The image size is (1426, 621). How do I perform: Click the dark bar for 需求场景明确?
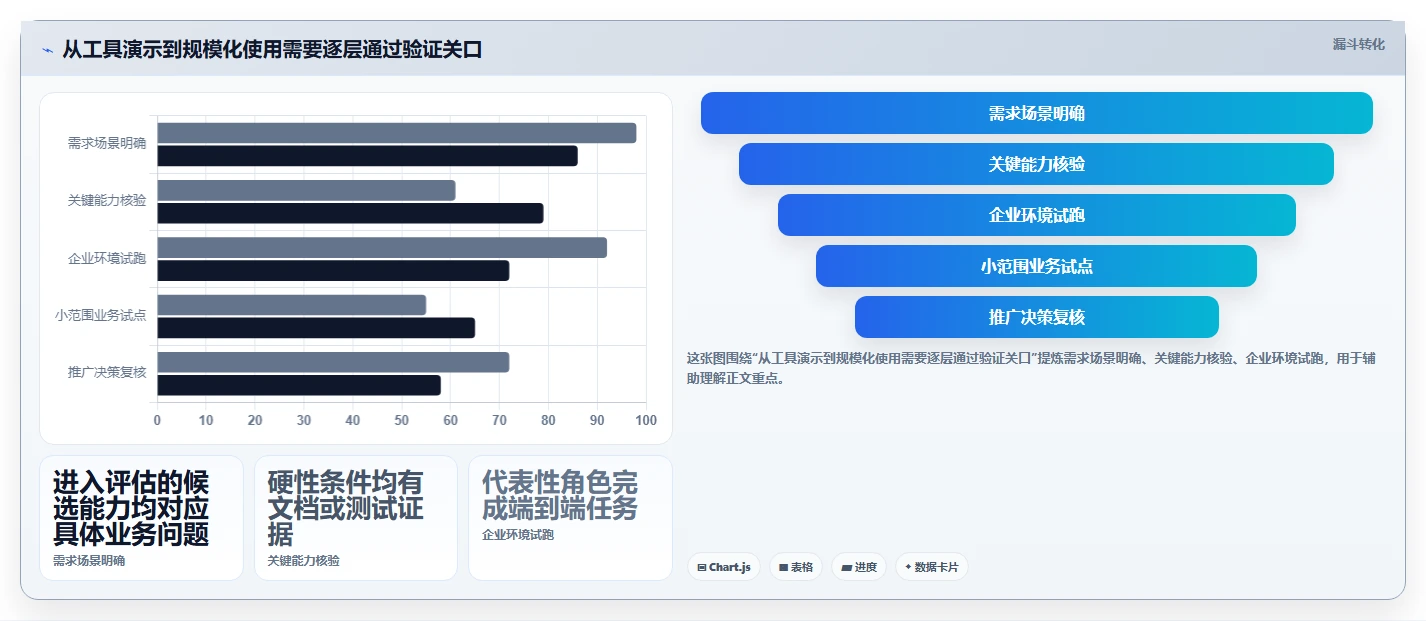(x=368, y=156)
